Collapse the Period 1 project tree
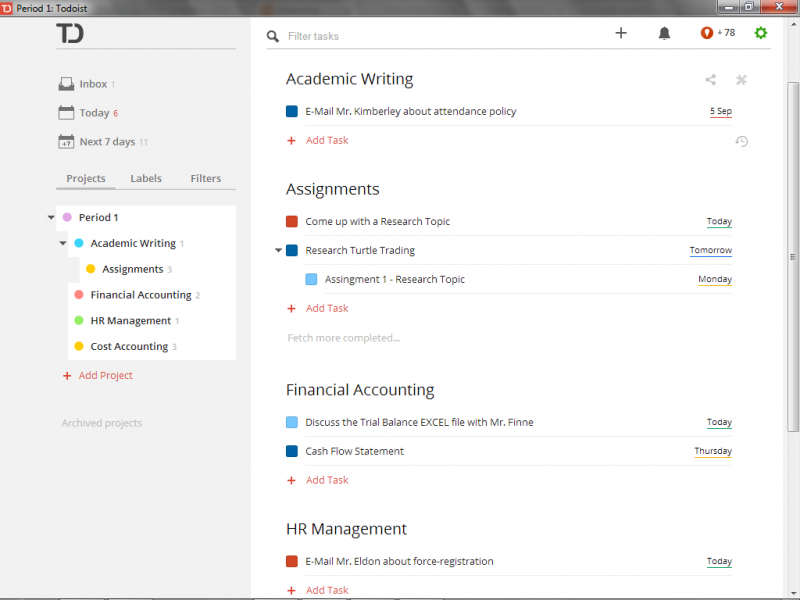This screenshot has height=600, width=800. tap(51, 217)
